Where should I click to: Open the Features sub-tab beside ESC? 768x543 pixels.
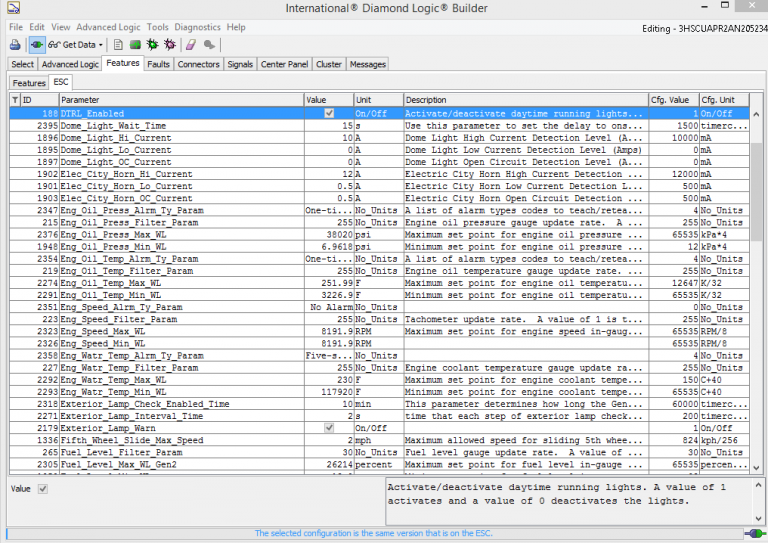coord(29,83)
